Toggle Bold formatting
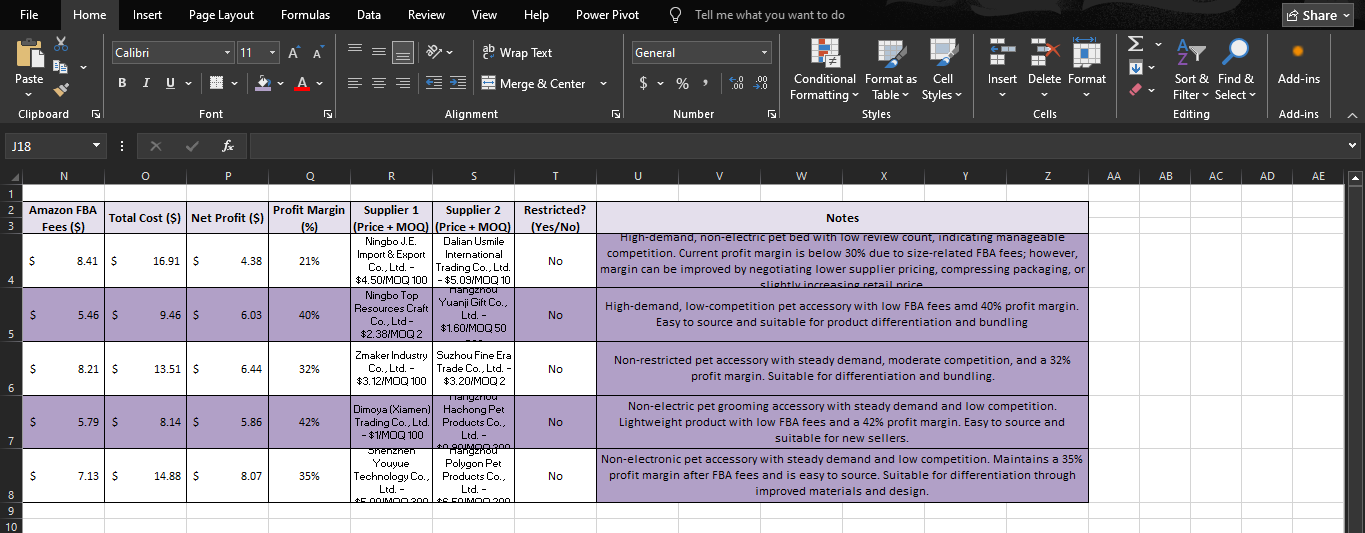This screenshot has height=533, width=1365. pyautogui.click(x=122, y=83)
